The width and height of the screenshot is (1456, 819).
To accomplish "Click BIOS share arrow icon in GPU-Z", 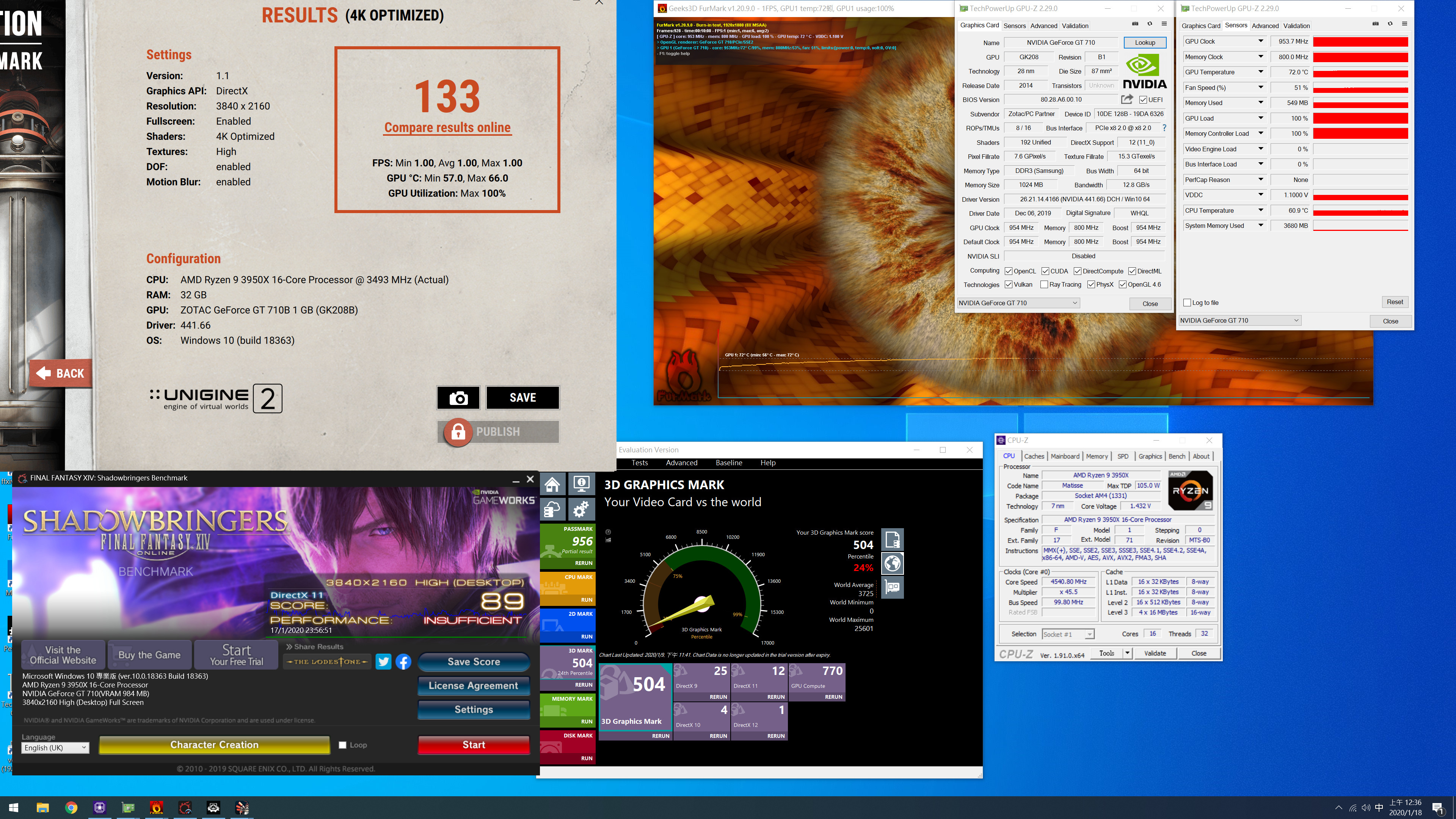I will (1127, 99).
